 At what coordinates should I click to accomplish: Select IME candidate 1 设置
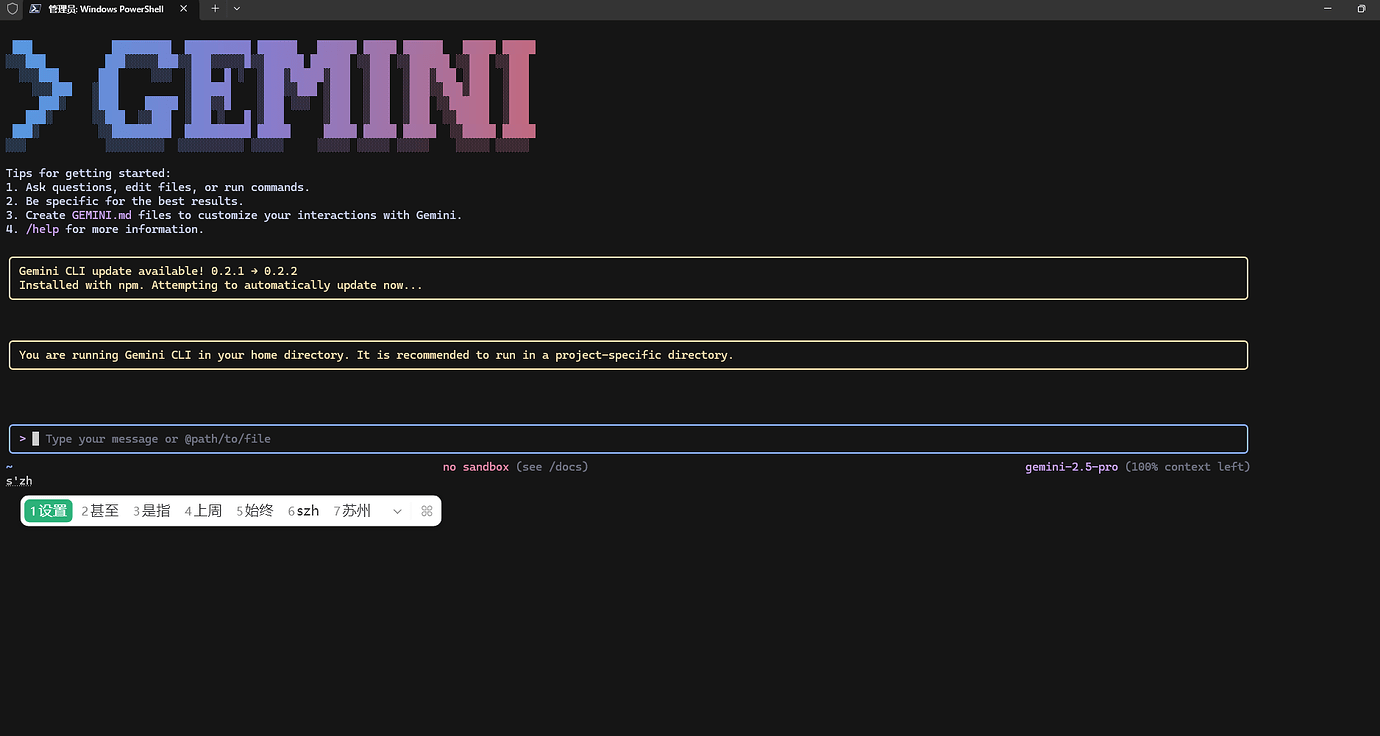(49, 511)
